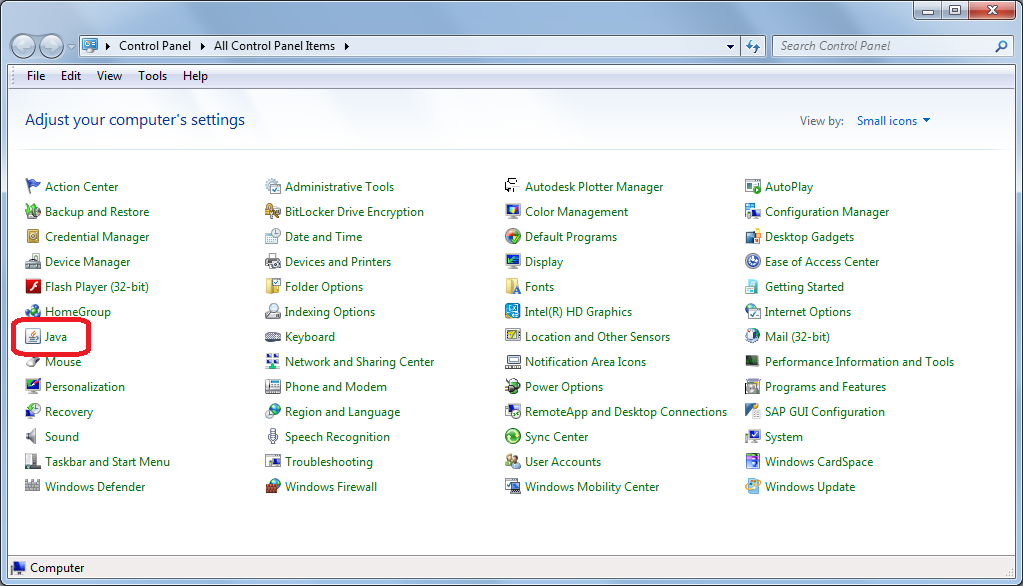Click the Ease of Access Center icon

pyautogui.click(x=753, y=262)
